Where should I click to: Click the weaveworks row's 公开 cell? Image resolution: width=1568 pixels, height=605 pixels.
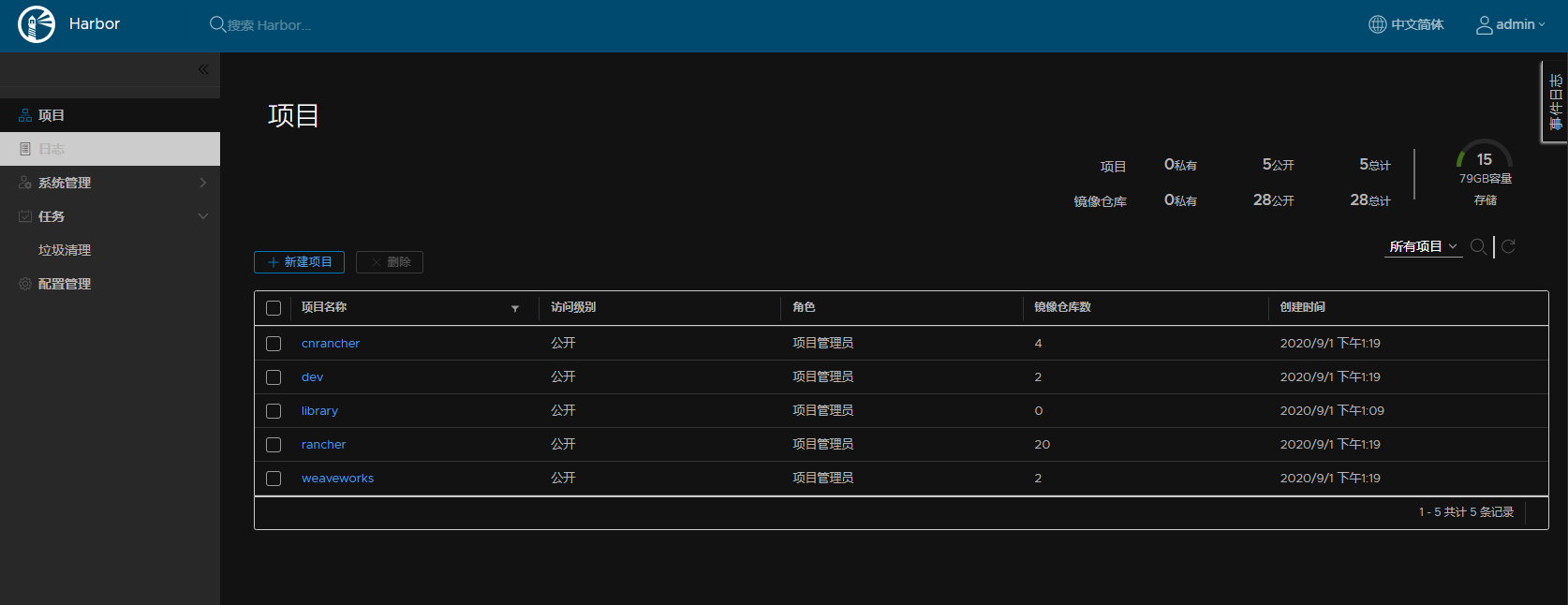(x=563, y=479)
